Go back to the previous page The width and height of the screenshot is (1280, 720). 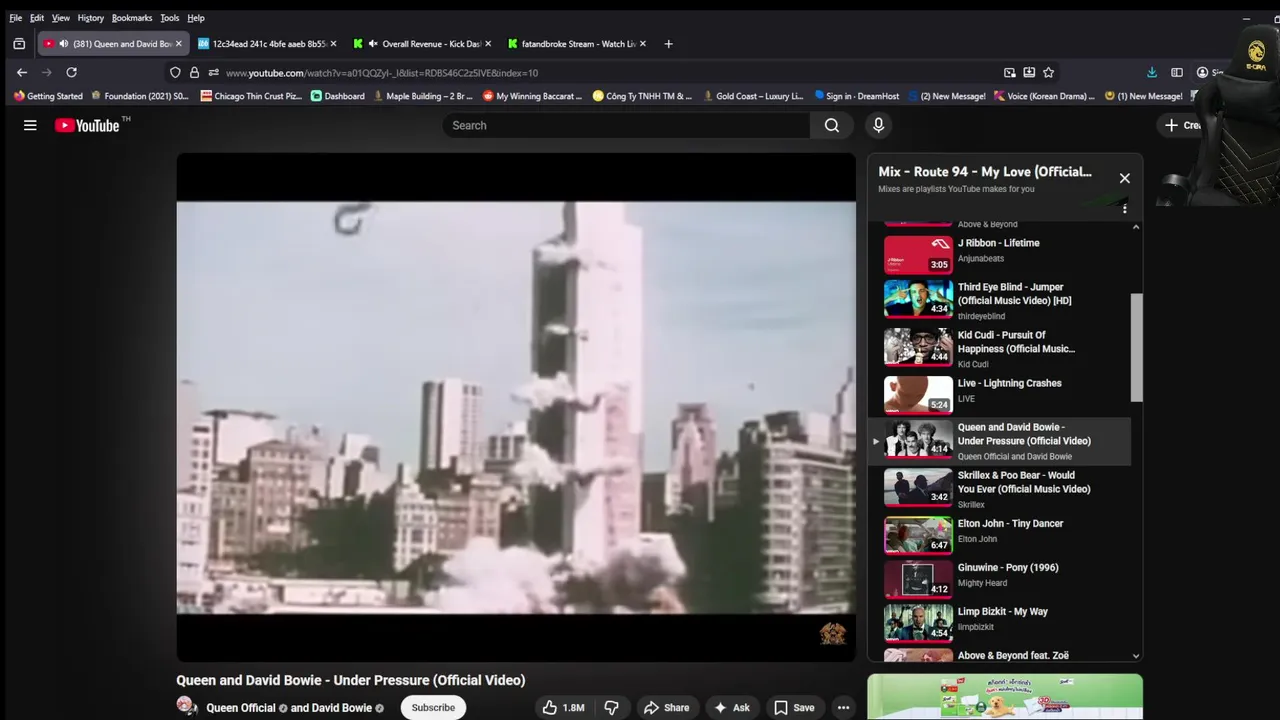pyautogui.click(x=22, y=72)
